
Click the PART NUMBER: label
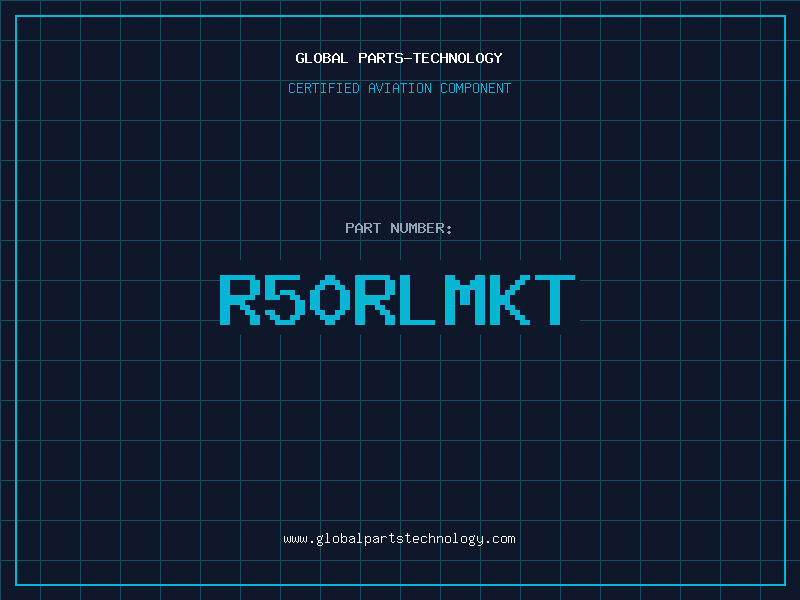[399, 228]
